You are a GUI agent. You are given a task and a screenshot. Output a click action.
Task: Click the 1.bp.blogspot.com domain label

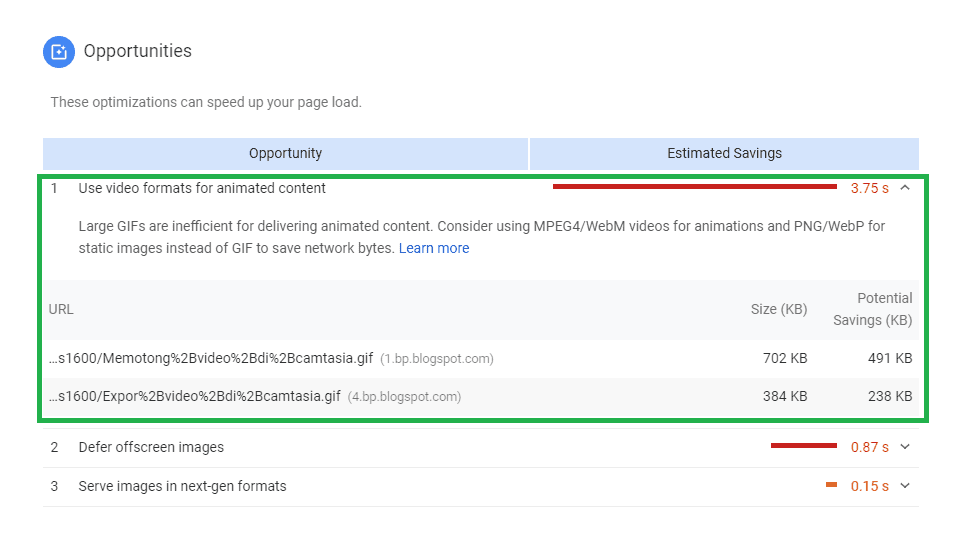coord(437,359)
